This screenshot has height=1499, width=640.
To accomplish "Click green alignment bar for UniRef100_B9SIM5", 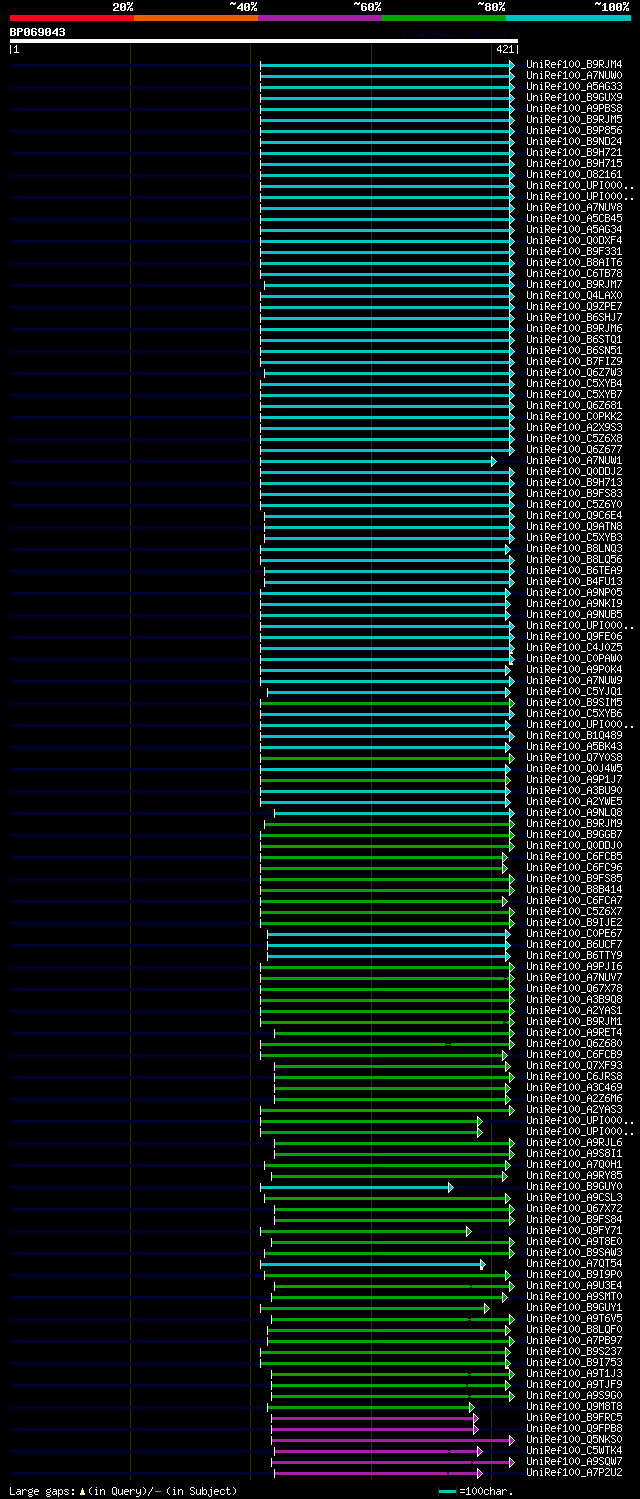I will tap(387, 703).
